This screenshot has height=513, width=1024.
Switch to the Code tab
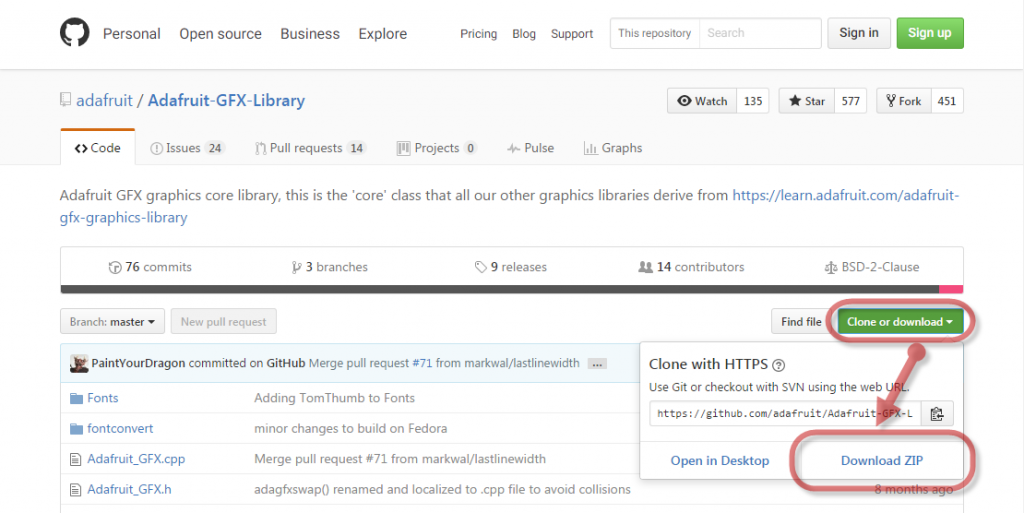click(x=98, y=148)
